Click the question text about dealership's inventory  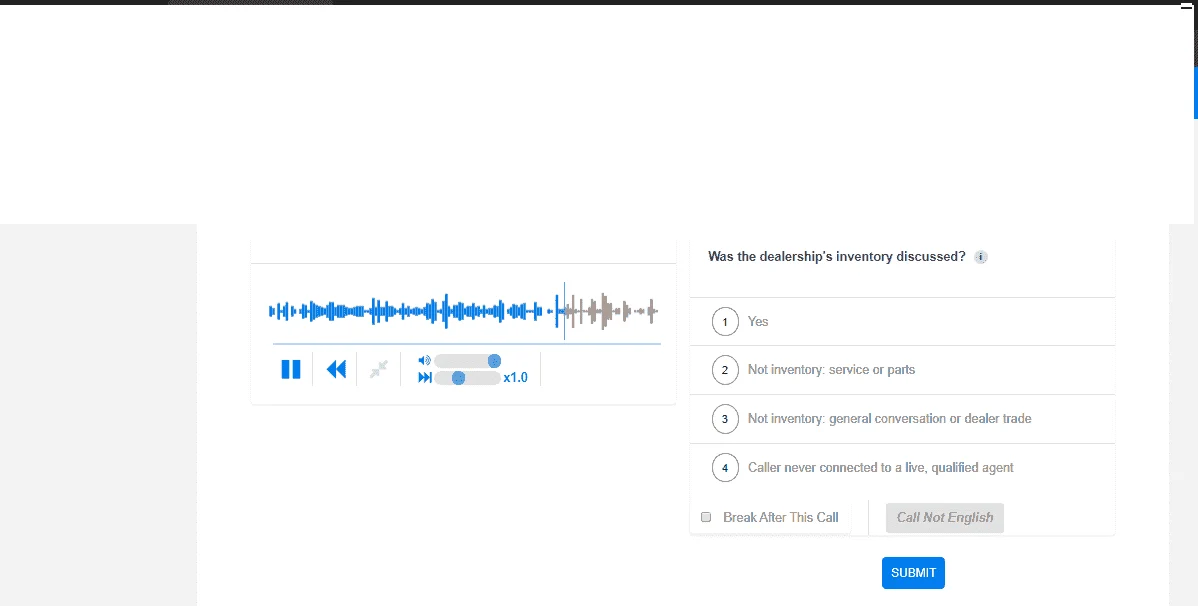click(x=837, y=257)
